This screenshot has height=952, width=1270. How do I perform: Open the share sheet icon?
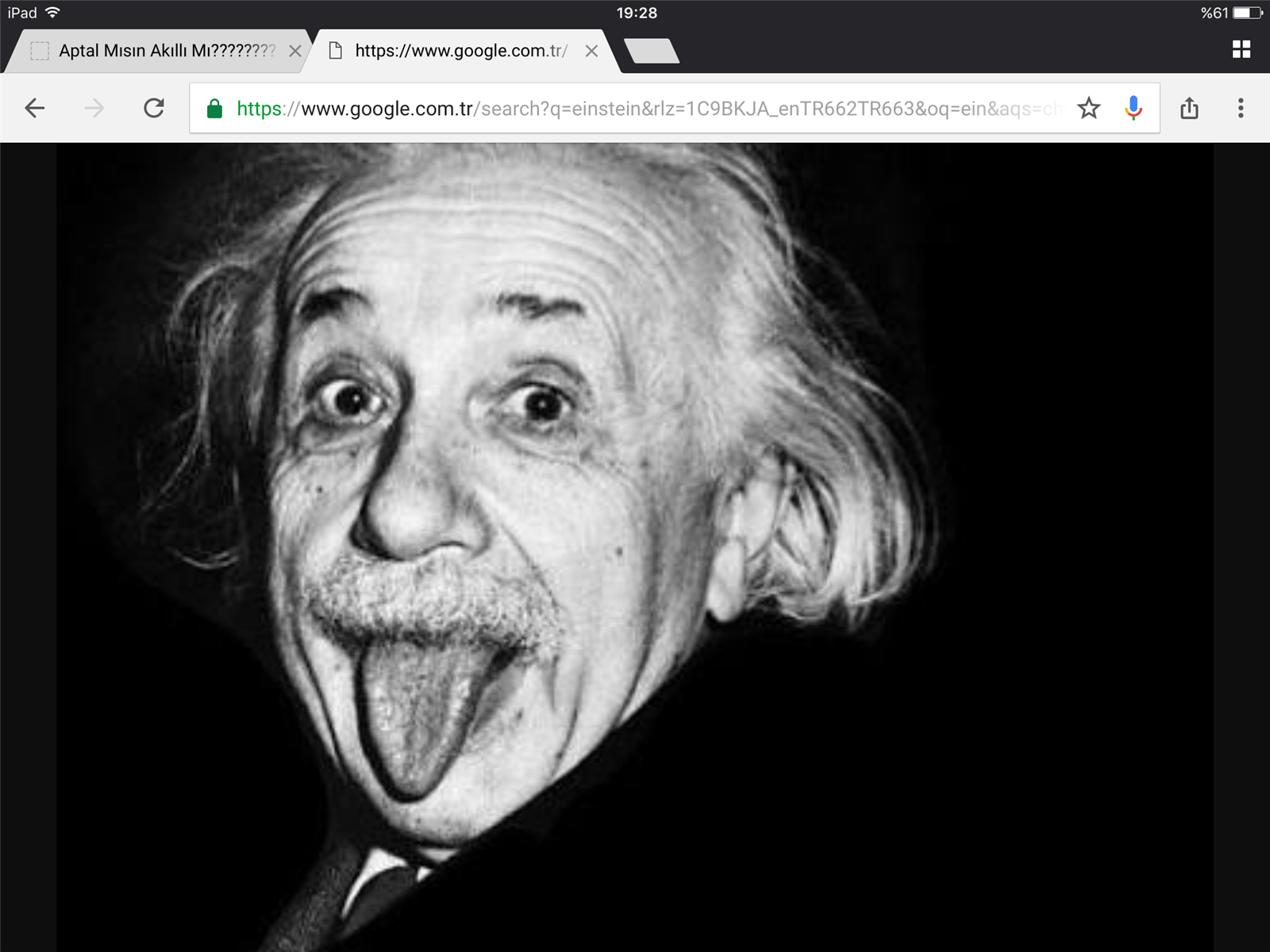pos(1189,108)
